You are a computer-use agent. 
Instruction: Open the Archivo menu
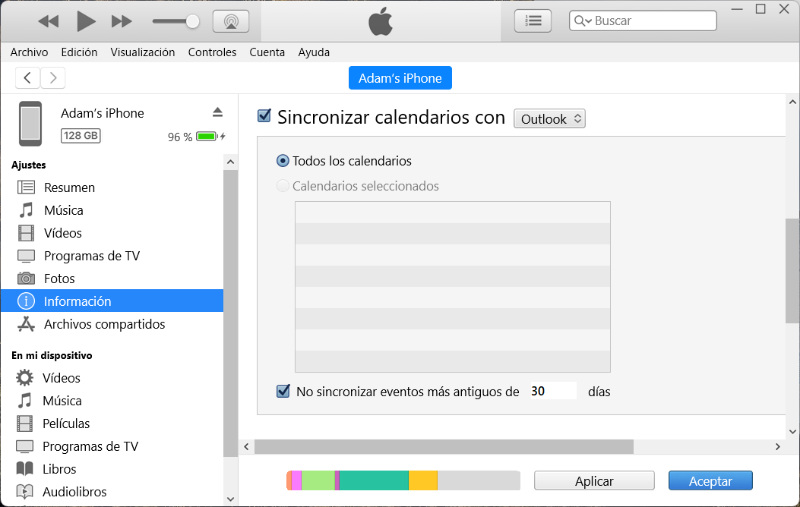pyautogui.click(x=29, y=52)
